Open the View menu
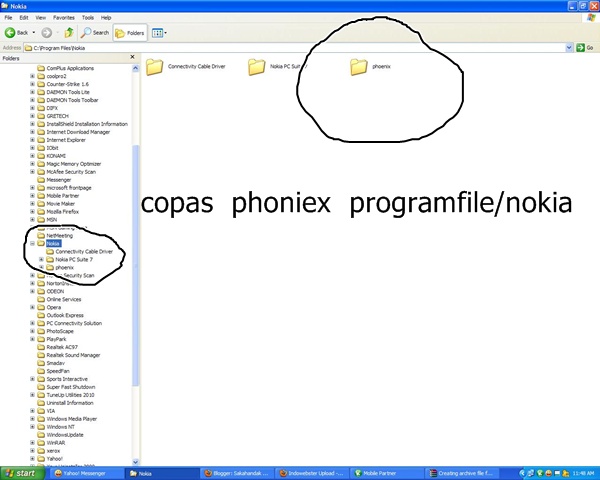 pyautogui.click(x=41, y=18)
